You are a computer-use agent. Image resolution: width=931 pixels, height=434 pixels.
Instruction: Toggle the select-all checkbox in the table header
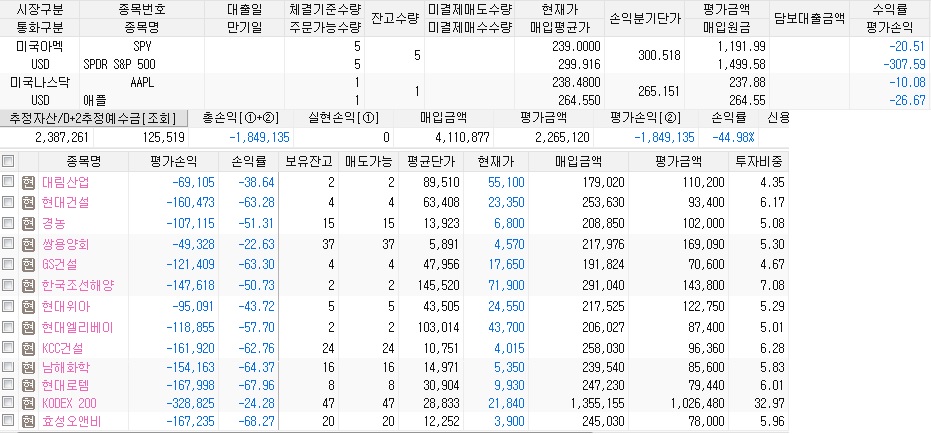pos(9,161)
